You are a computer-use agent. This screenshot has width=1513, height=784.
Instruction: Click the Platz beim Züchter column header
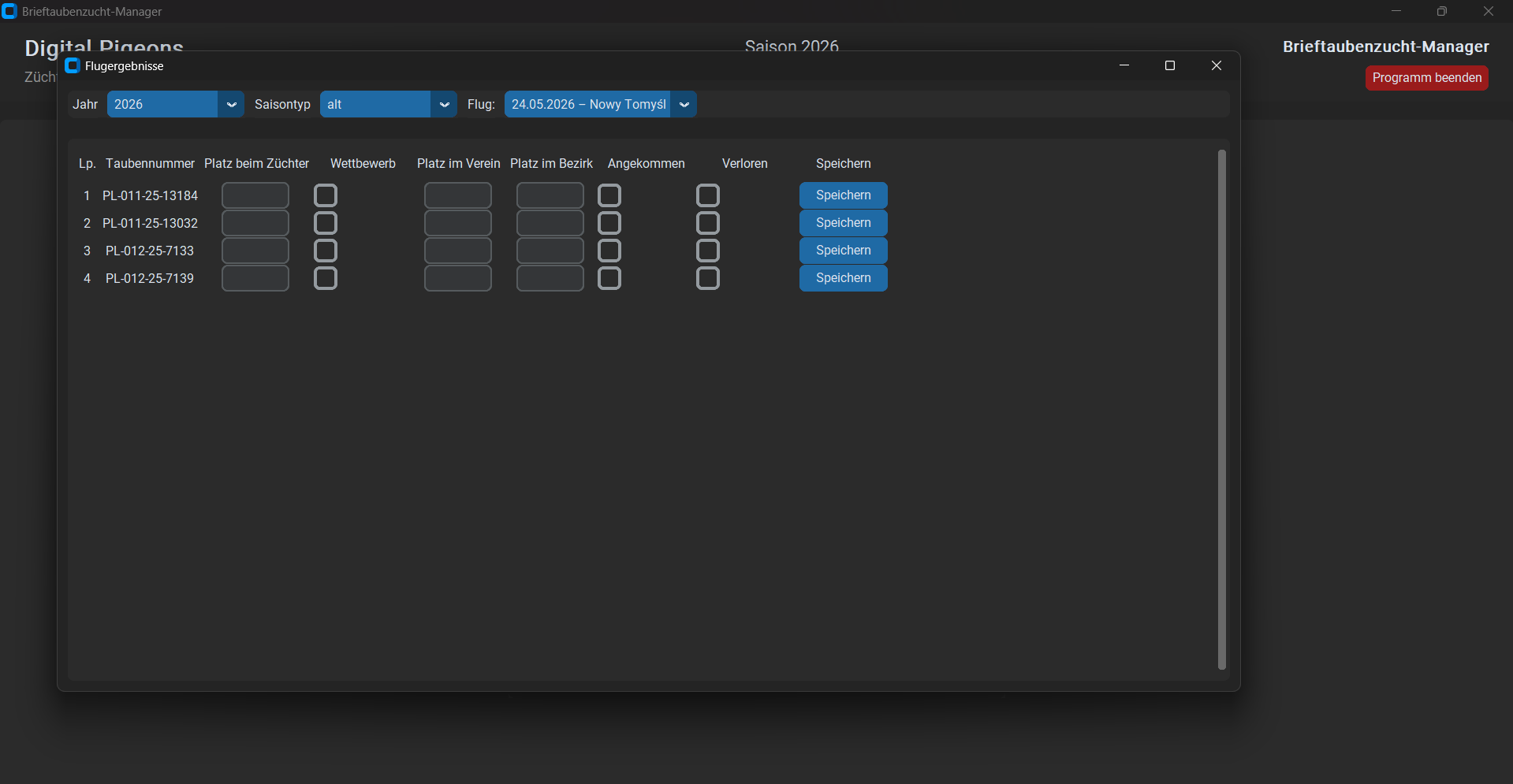pos(256,163)
